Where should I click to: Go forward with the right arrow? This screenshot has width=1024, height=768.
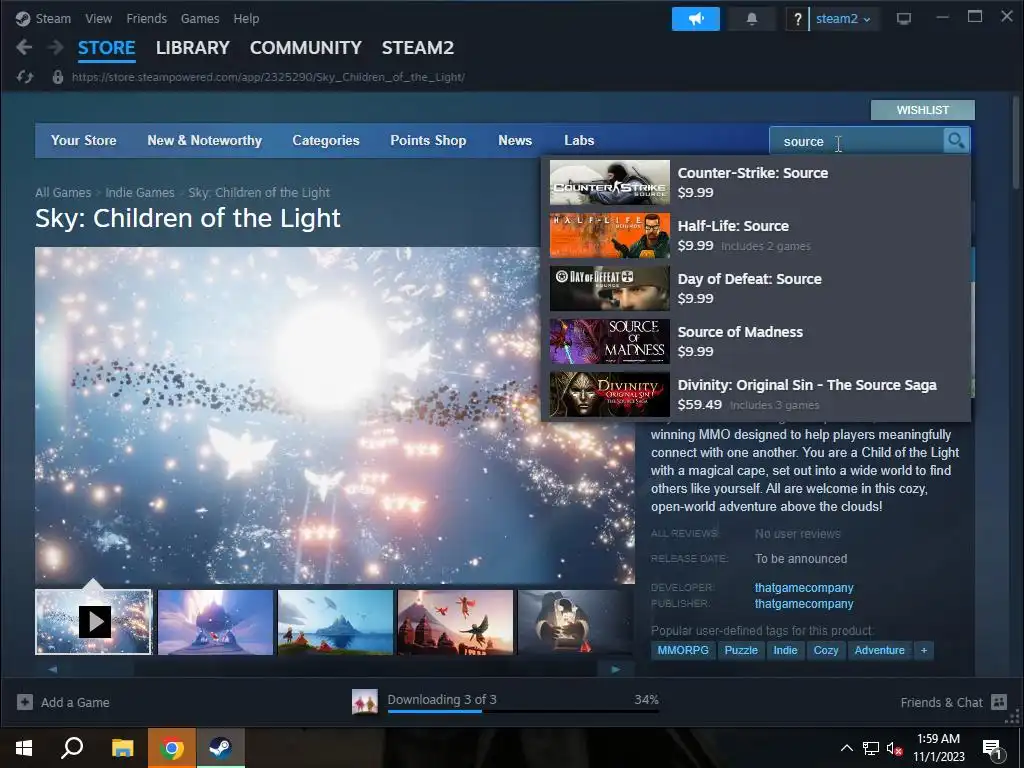click(x=56, y=47)
